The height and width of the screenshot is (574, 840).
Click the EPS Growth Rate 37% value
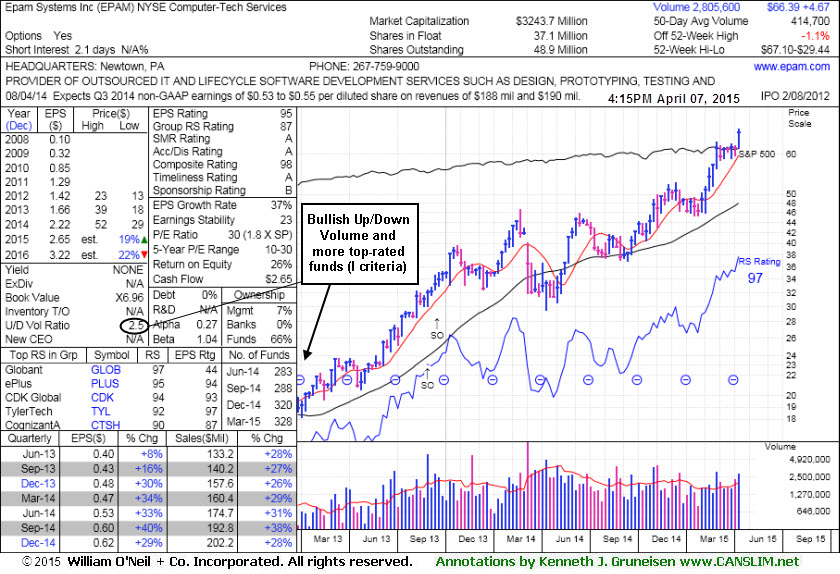282,205
